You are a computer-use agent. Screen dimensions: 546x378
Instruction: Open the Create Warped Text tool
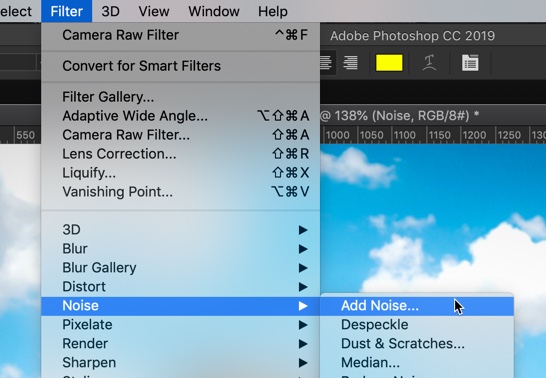(429, 63)
